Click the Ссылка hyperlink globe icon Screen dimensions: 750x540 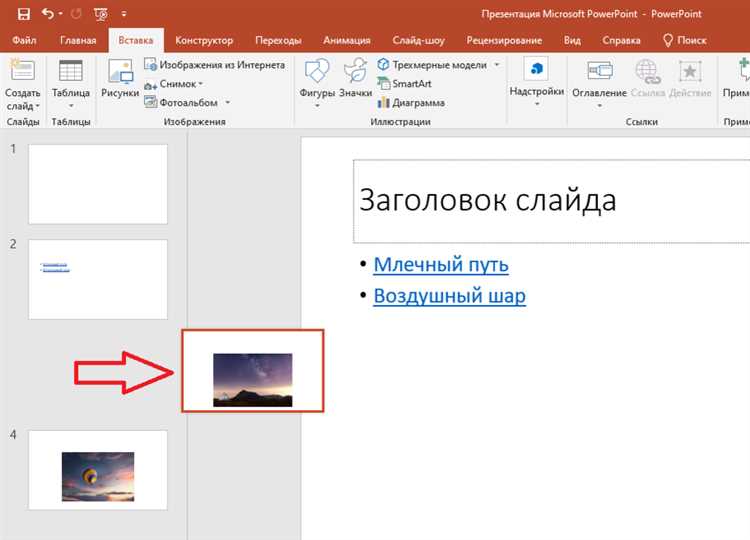click(648, 72)
